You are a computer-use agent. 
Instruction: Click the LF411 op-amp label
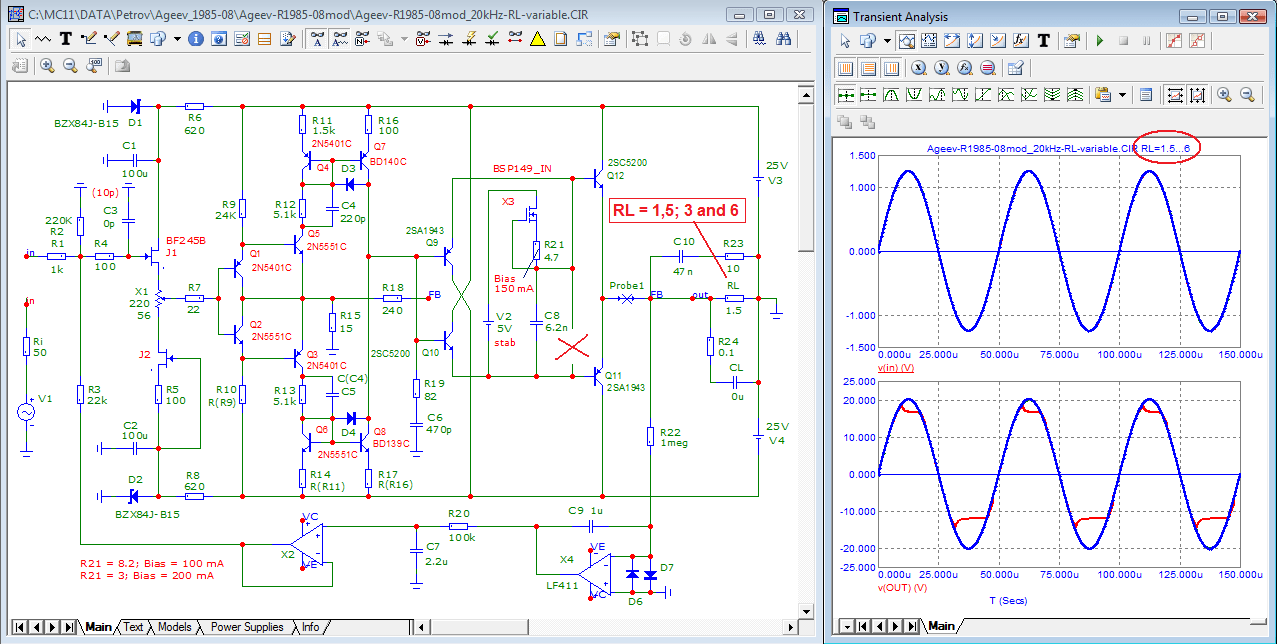tap(564, 585)
